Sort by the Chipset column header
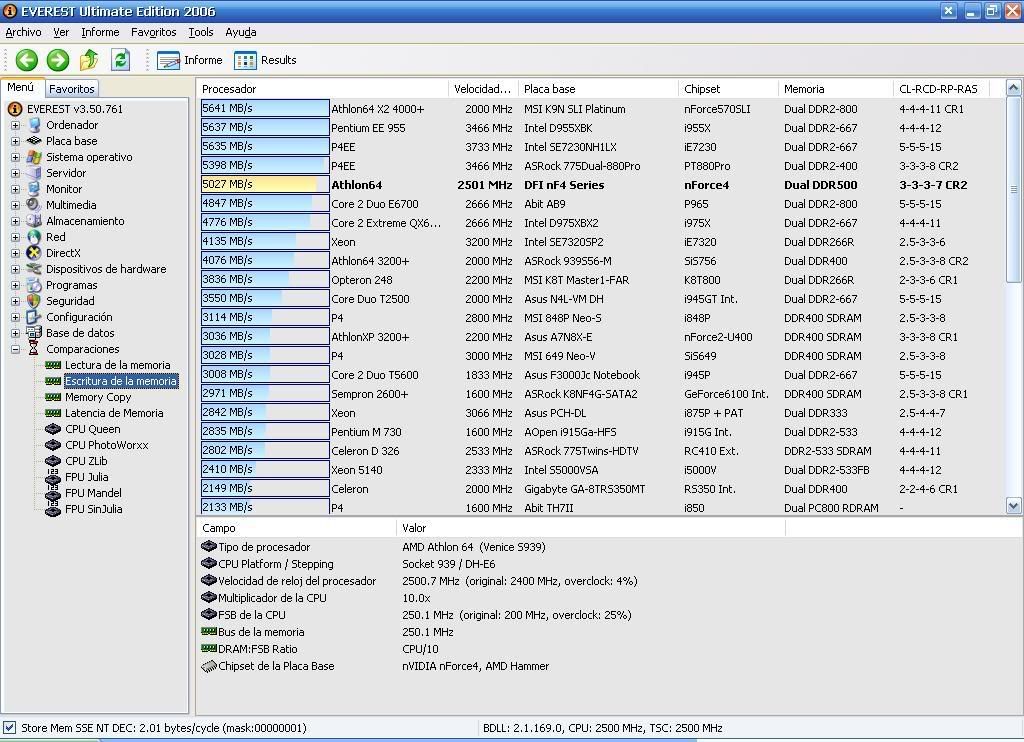This screenshot has height=742, width=1024. pyautogui.click(x=728, y=89)
